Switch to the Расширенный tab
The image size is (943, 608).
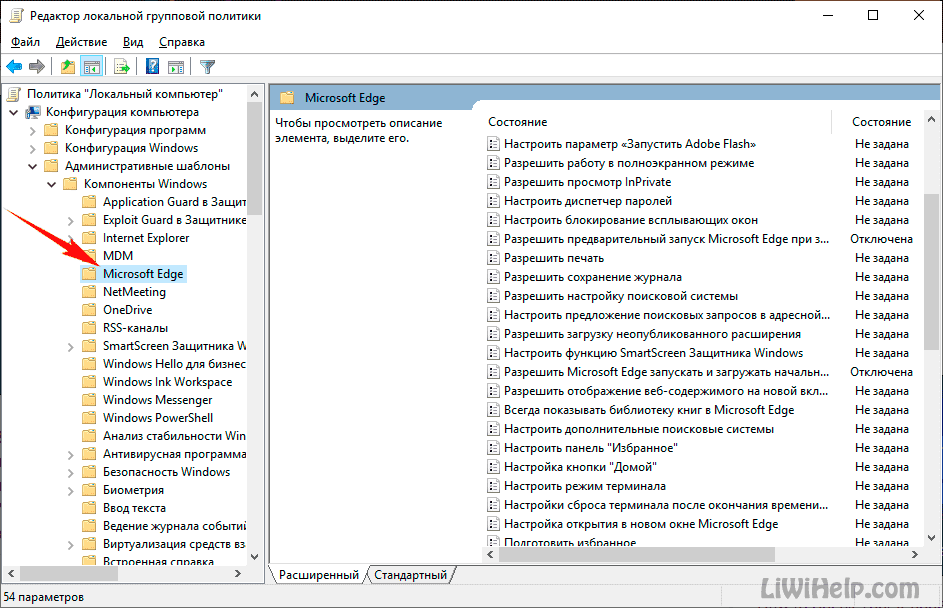point(319,575)
